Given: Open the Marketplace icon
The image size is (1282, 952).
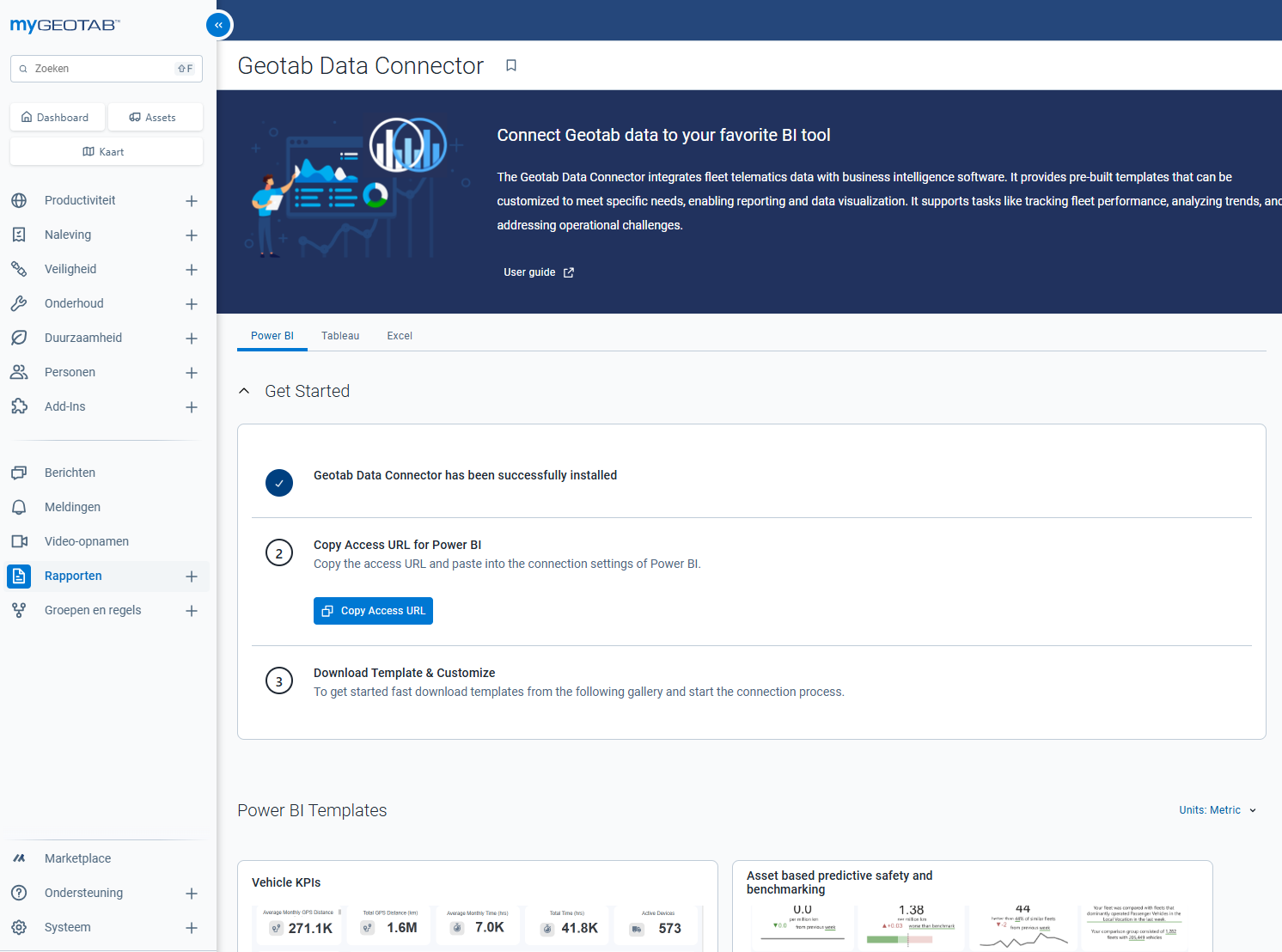Looking at the screenshot, I should (x=19, y=858).
